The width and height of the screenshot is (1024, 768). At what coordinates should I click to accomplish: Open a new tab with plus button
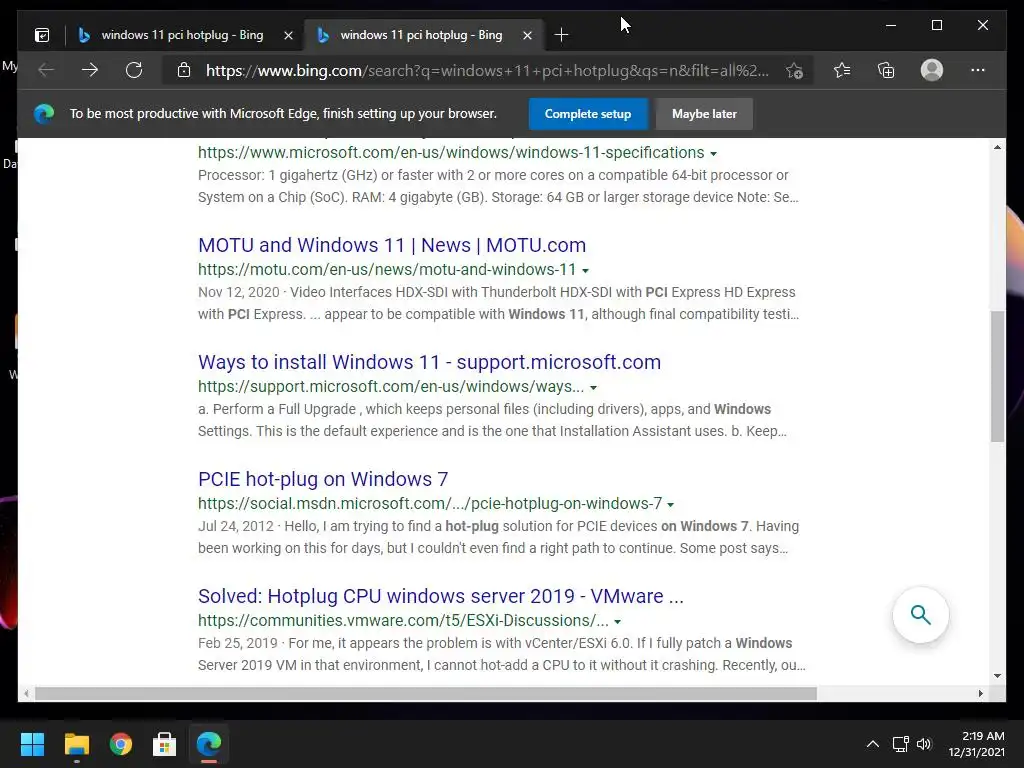(x=561, y=35)
